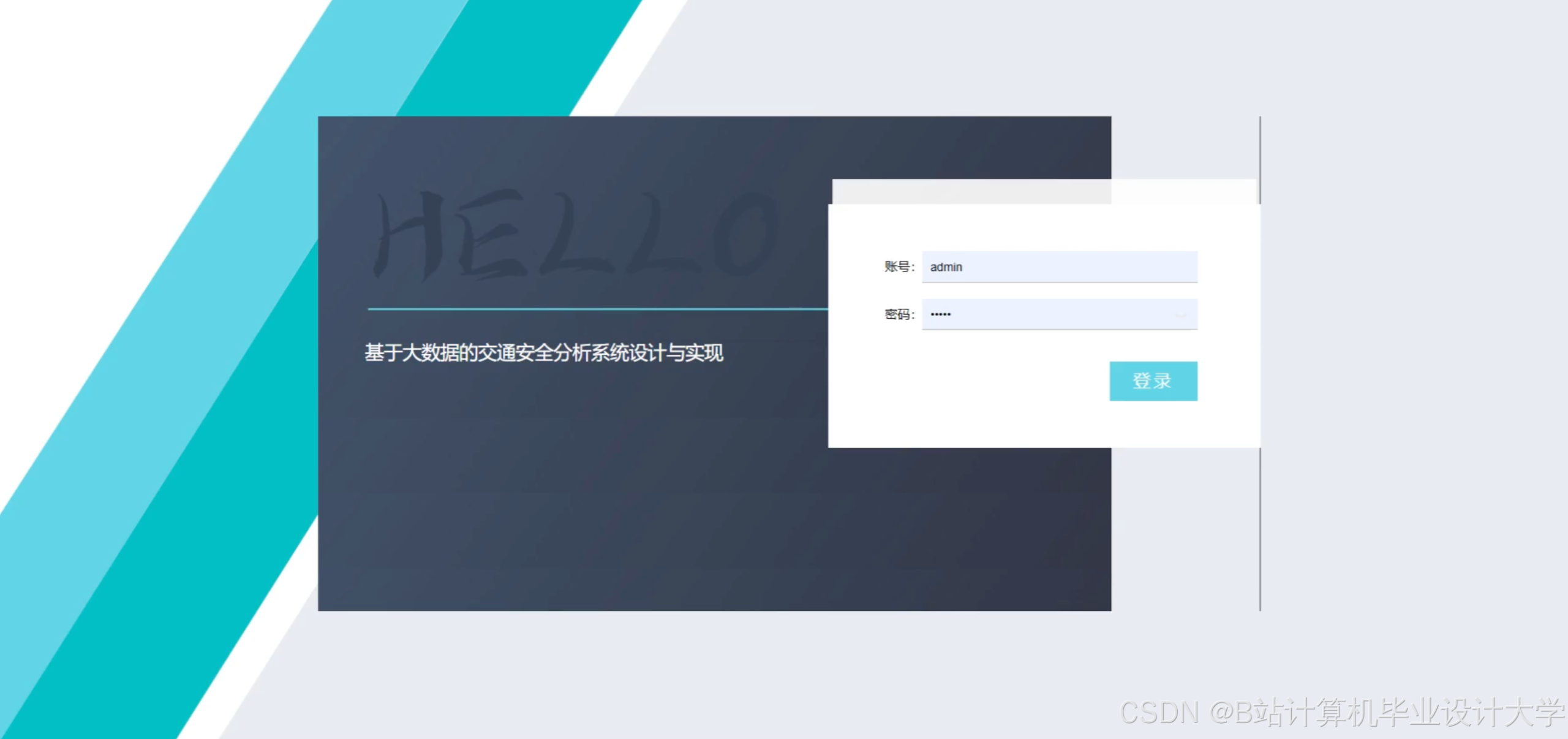
Task: Click the system title 基于大数据的交通安全分析系统设计与实现
Action: [x=544, y=354]
